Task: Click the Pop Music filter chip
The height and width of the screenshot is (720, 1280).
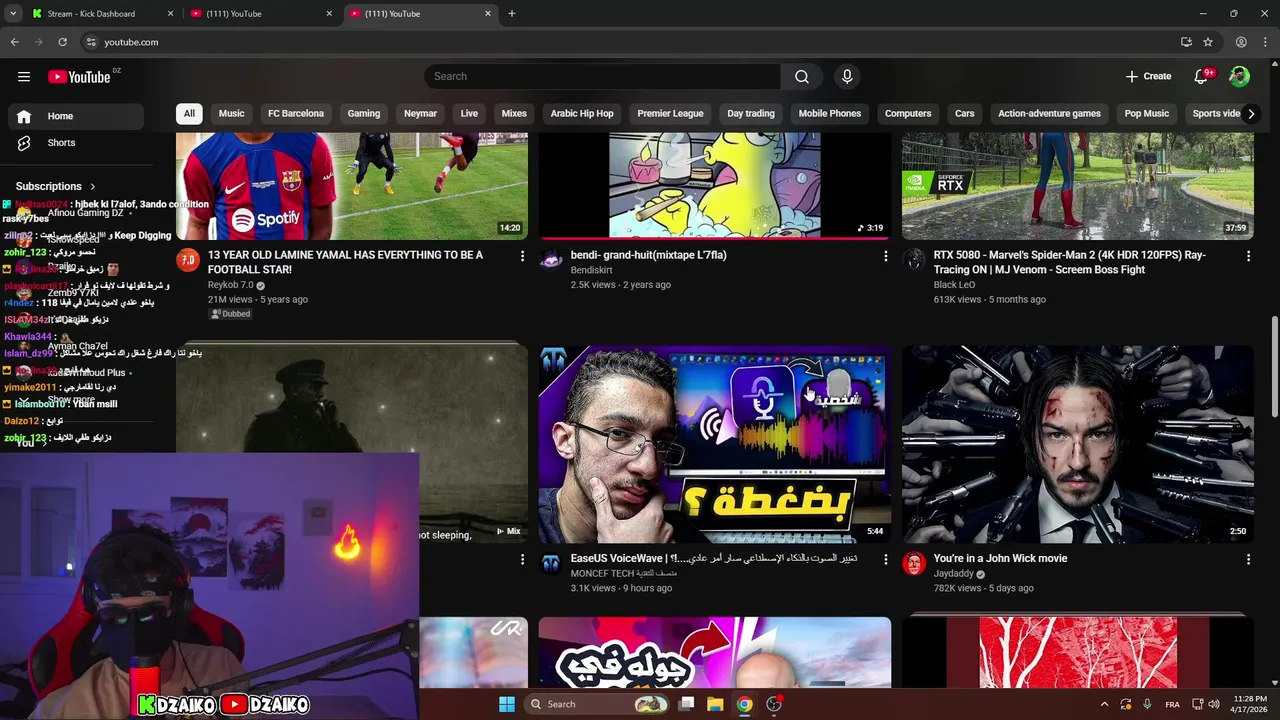Action: (x=1146, y=114)
